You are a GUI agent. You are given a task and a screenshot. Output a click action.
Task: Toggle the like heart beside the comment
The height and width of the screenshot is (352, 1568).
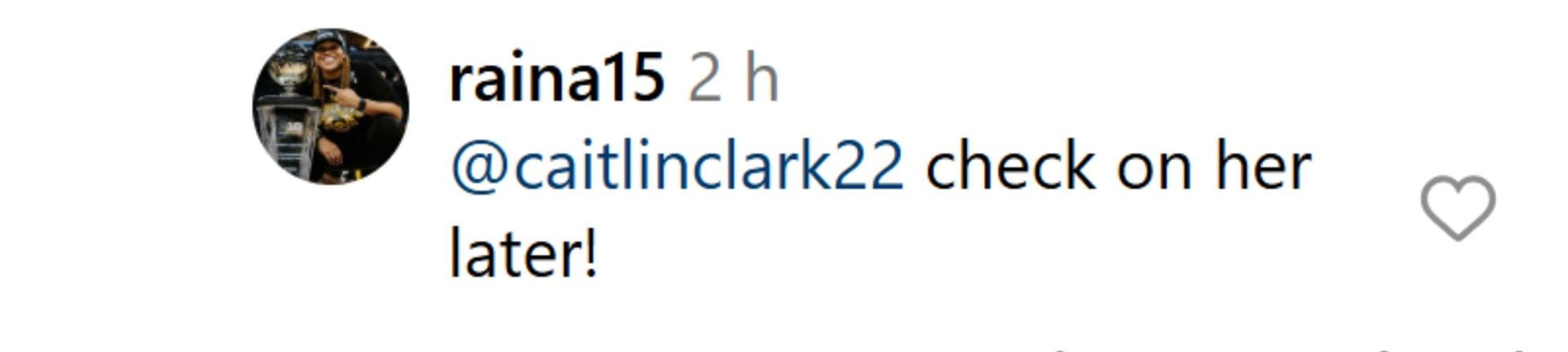pyautogui.click(x=1458, y=208)
